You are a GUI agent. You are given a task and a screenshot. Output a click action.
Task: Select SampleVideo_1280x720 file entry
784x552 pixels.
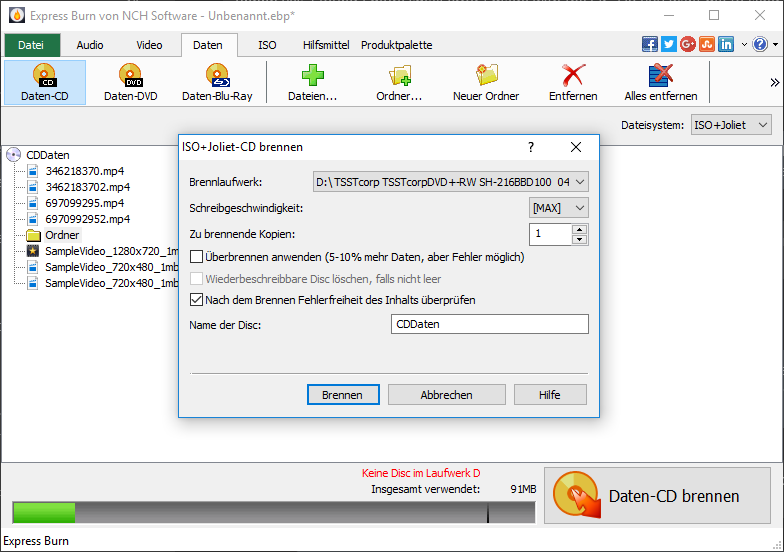[111, 251]
